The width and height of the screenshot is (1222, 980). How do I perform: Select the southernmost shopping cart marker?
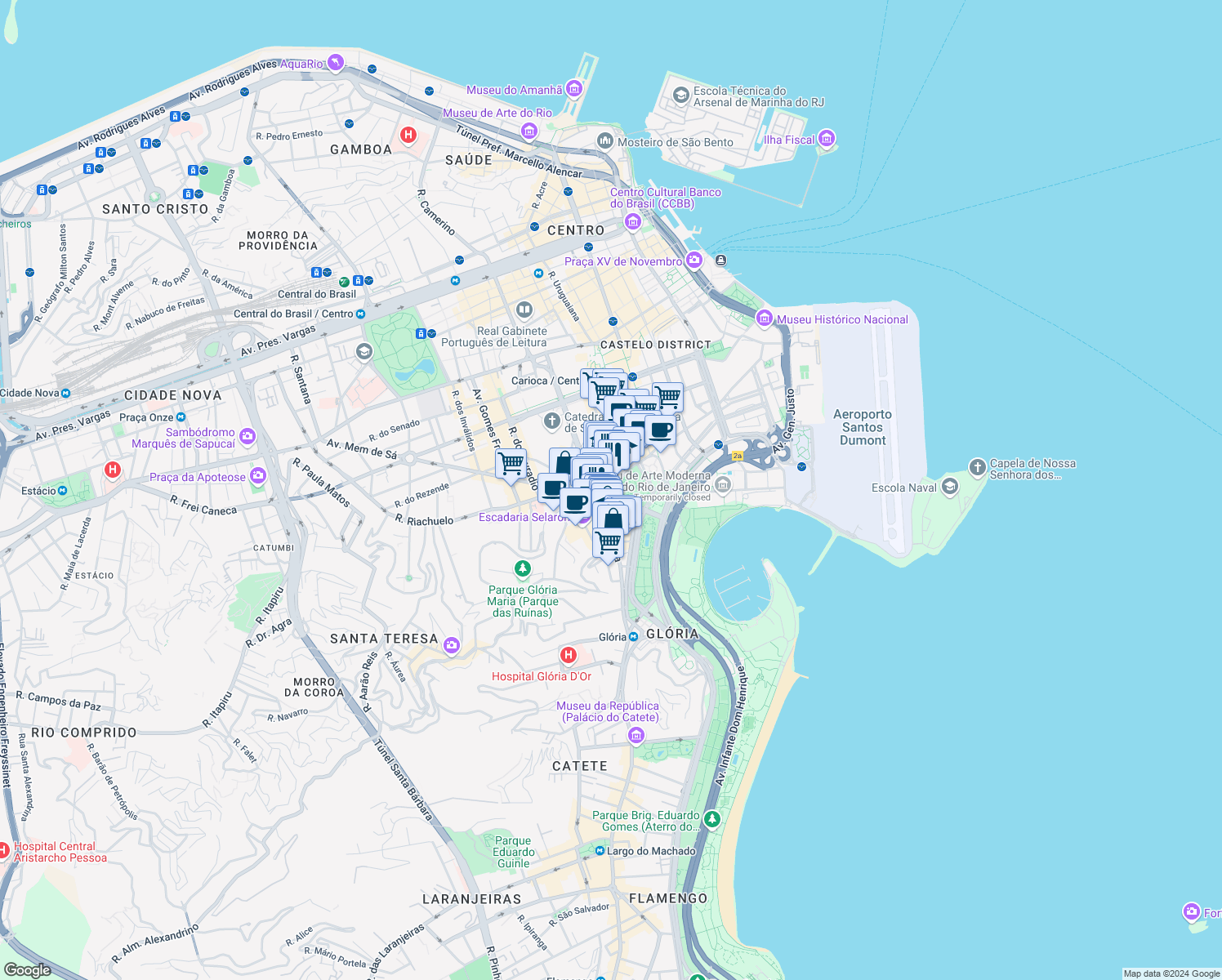(608, 543)
